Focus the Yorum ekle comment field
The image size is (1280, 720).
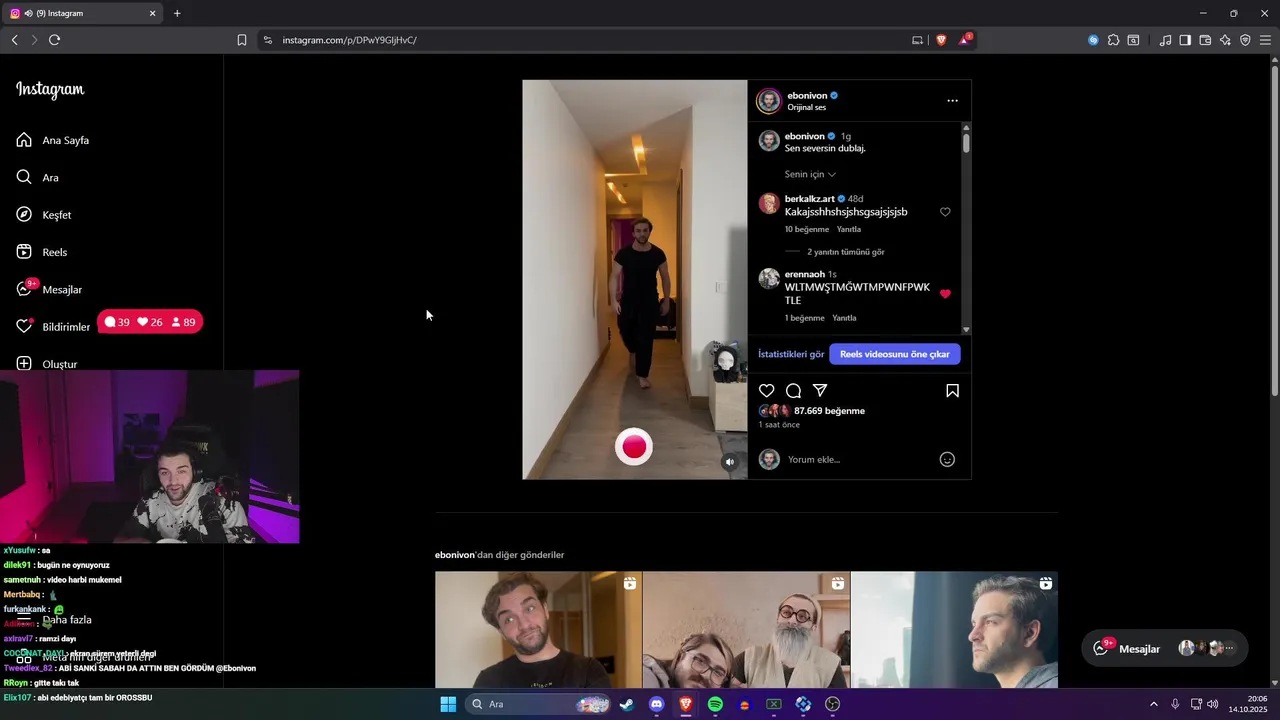[x=860, y=460]
